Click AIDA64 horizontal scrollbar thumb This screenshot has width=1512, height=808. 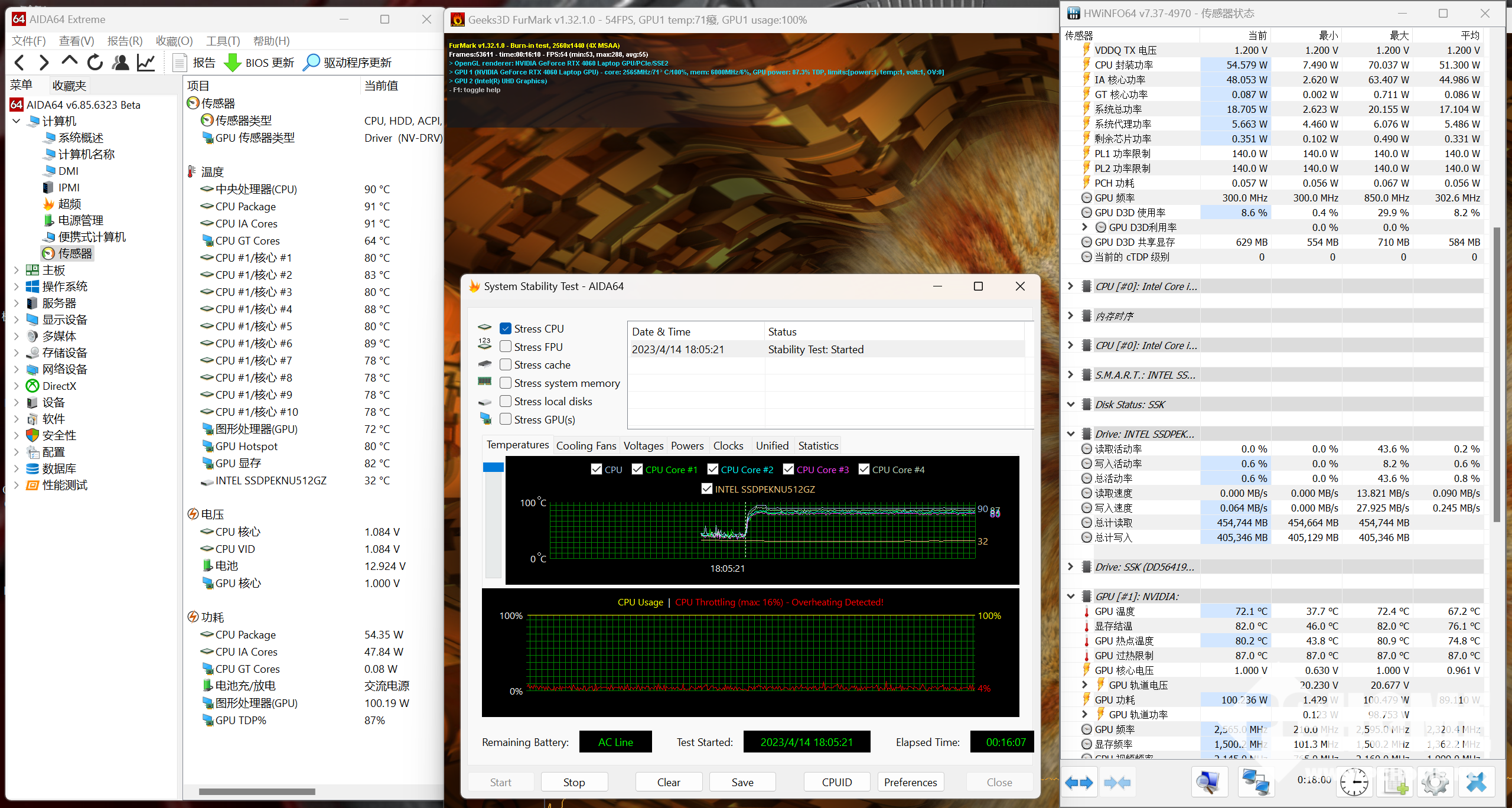click(x=257, y=791)
